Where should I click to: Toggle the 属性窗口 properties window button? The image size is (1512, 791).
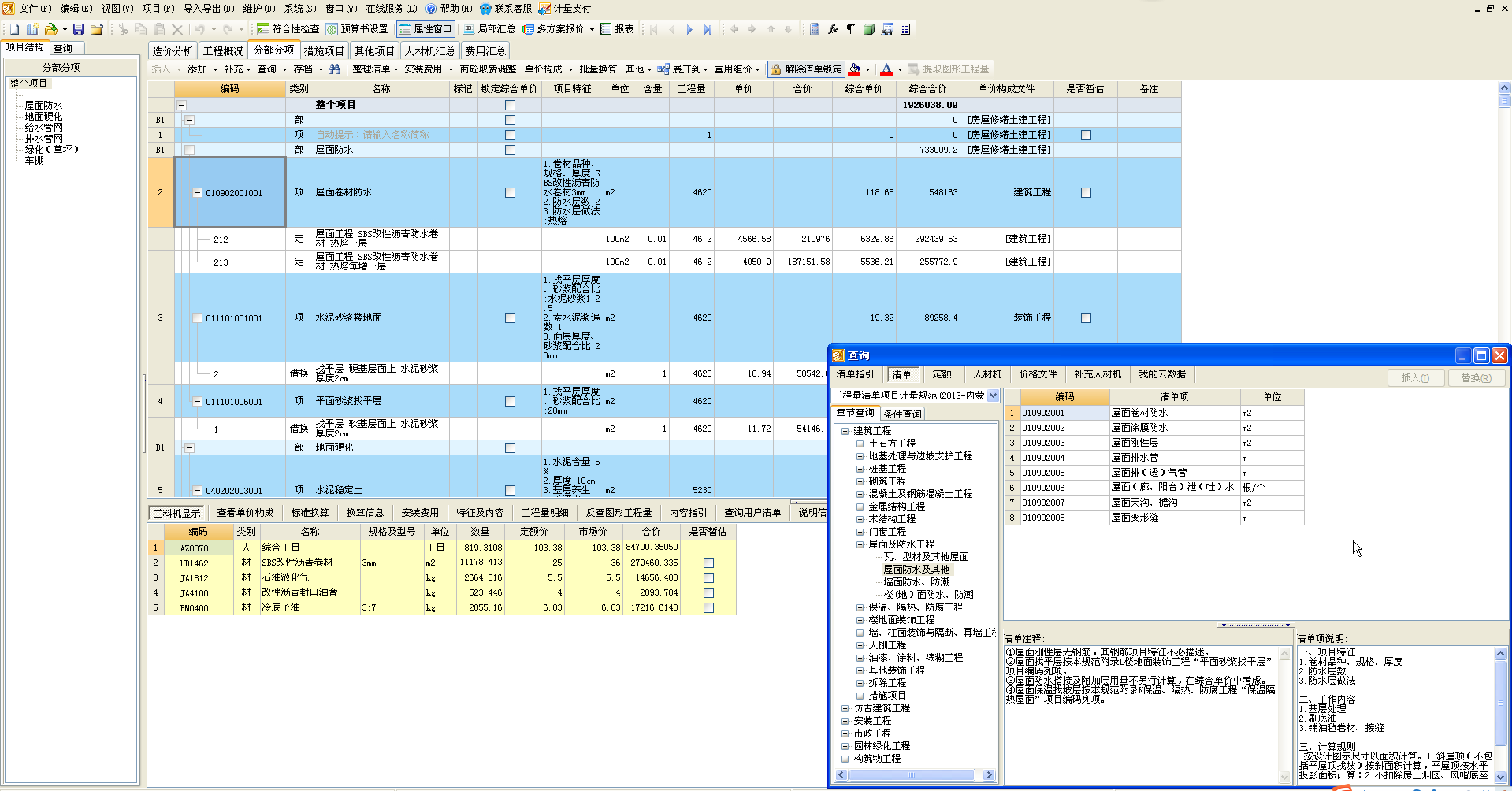[x=425, y=29]
